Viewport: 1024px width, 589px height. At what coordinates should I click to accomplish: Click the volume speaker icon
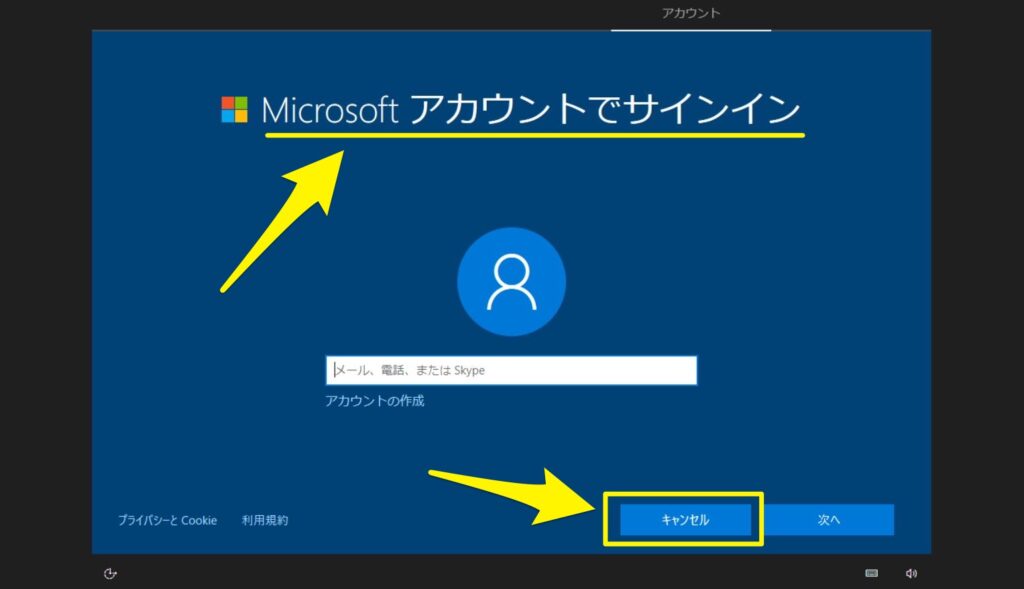click(x=911, y=573)
